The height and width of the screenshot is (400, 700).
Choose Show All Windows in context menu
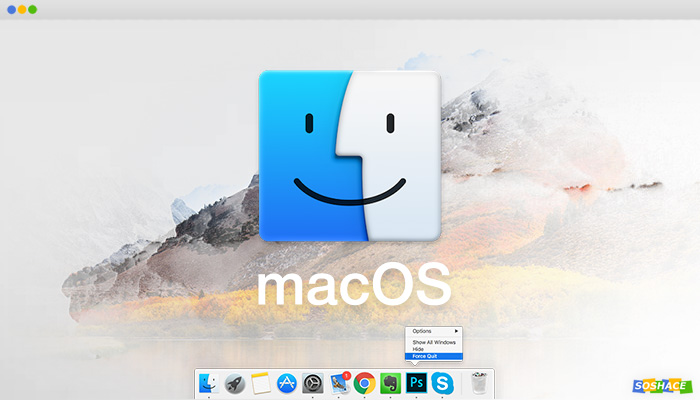point(434,342)
